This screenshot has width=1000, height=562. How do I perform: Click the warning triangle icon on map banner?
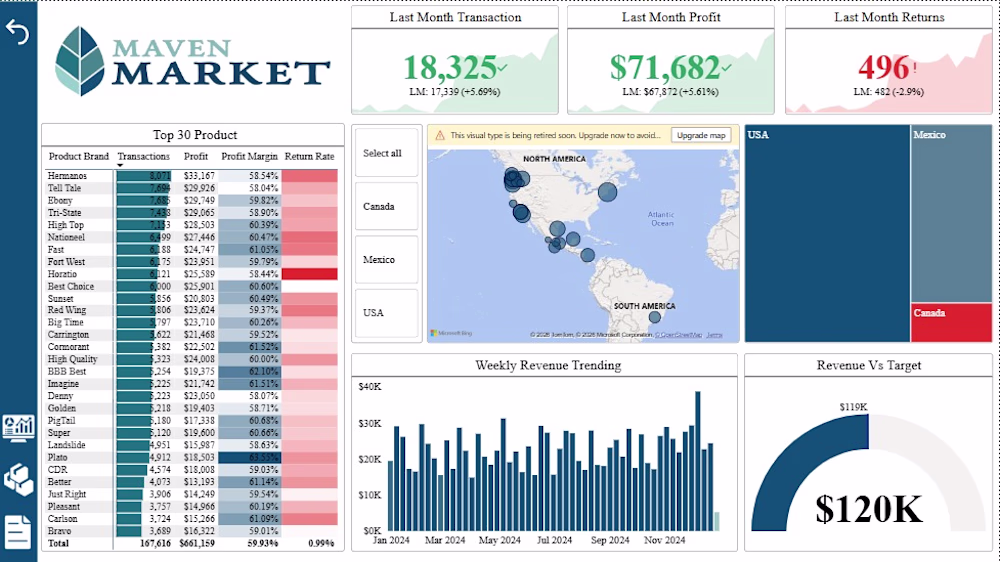[439, 135]
